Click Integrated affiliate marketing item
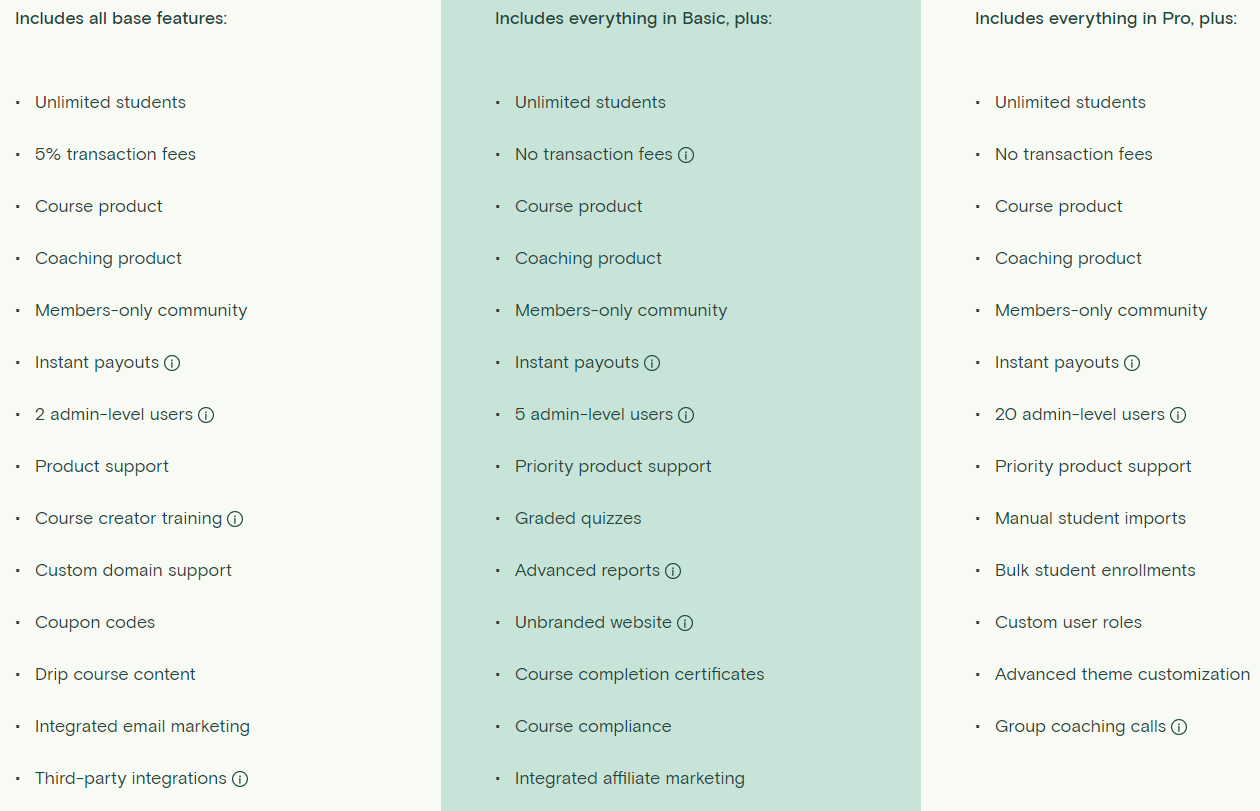This screenshot has height=811, width=1260. pos(629,778)
